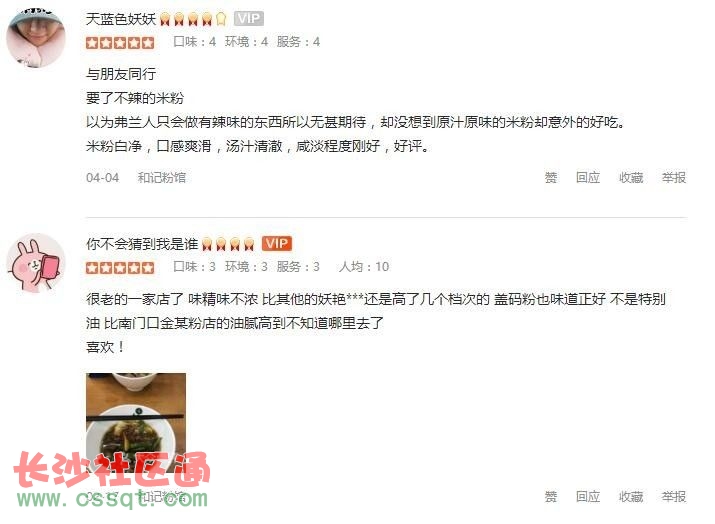Report the second review via 举报
Viewport: 715px width, 524px height.
tap(674, 496)
